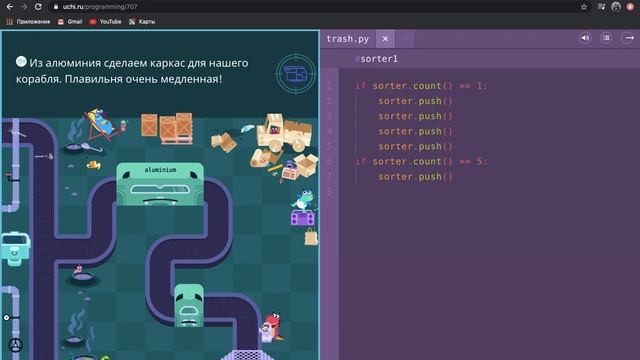Click the padlock site info icon
The width and height of the screenshot is (640, 360).
click(x=56, y=7)
